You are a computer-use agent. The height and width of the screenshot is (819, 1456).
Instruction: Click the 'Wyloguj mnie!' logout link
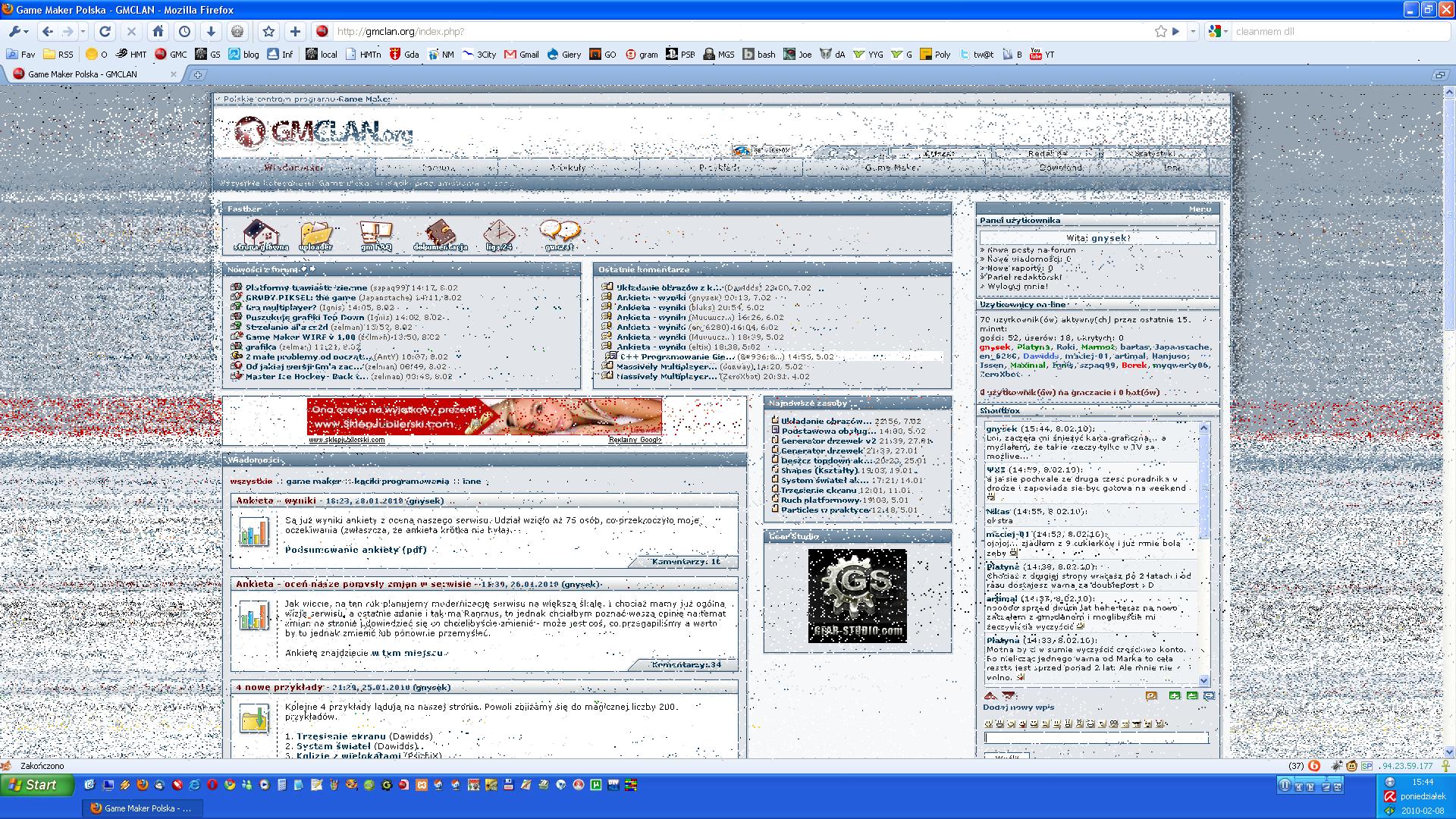pos(1017,287)
